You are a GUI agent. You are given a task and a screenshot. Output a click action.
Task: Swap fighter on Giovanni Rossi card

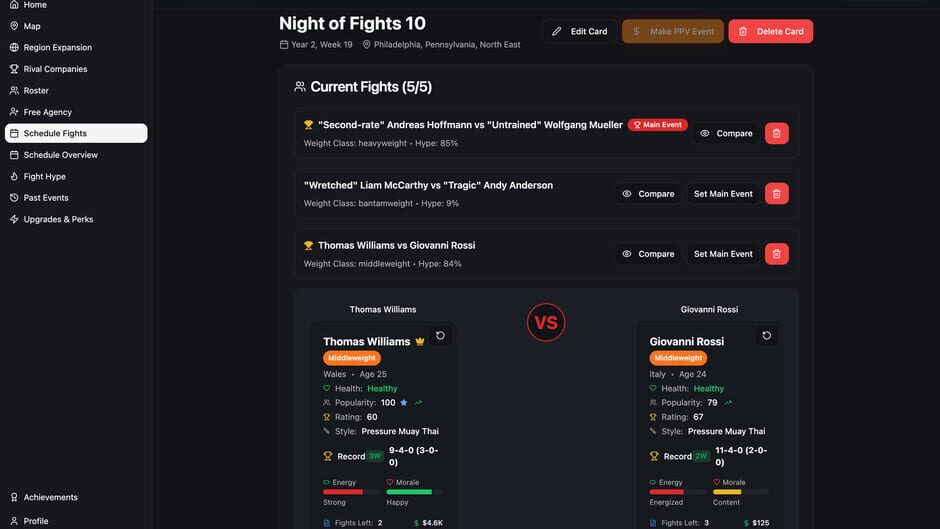pos(767,336)
